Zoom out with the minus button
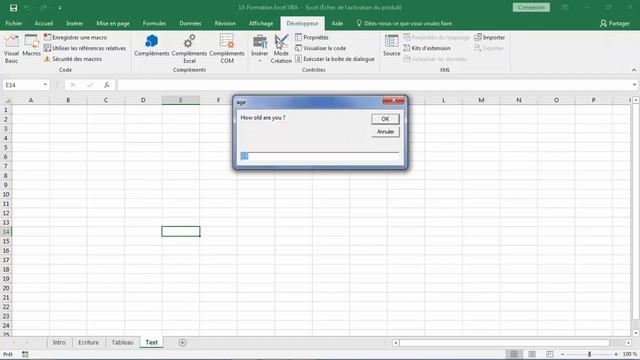 click(x=562, y=354)
